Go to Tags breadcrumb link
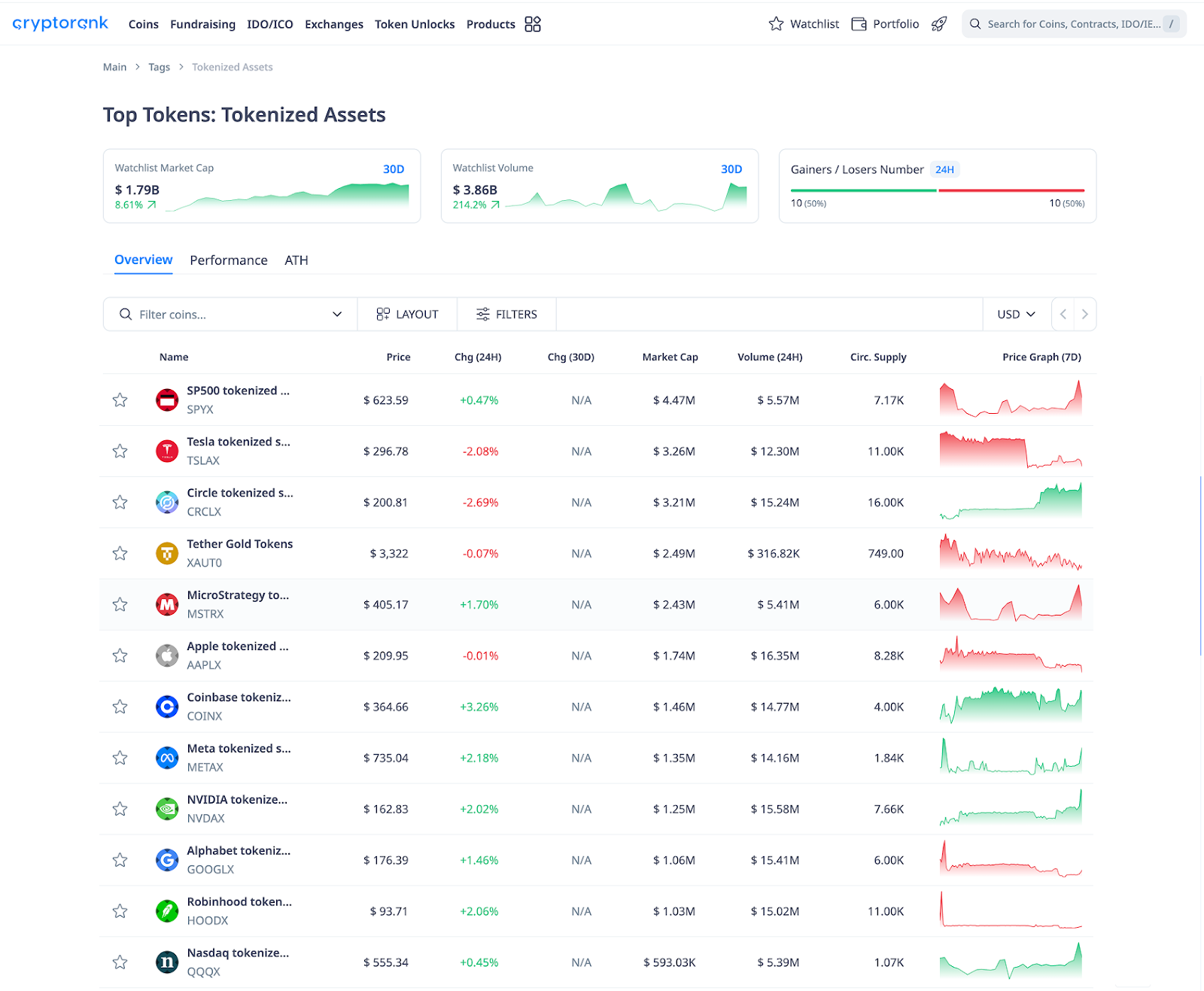The height and width of the screenshot is (991, 1204). pos(159,67)
